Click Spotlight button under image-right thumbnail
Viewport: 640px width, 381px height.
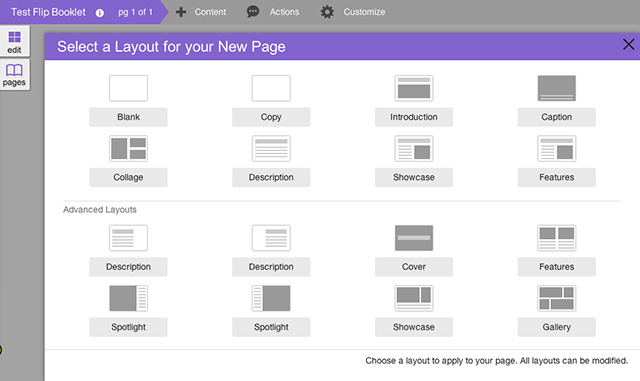click(271, 328)
